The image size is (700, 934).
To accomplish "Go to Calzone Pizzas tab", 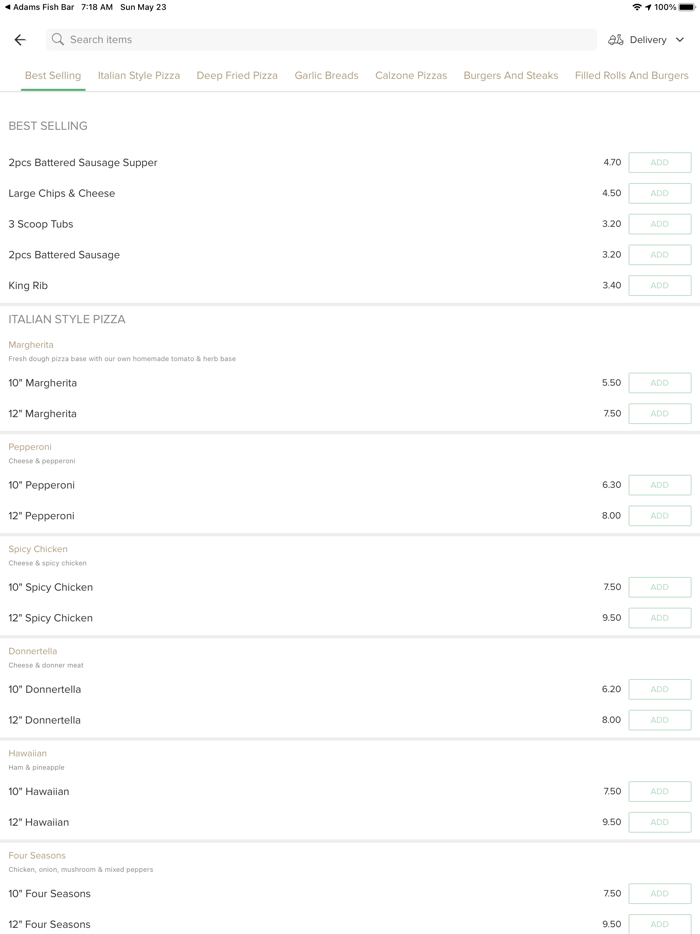I will click(411, 75).
